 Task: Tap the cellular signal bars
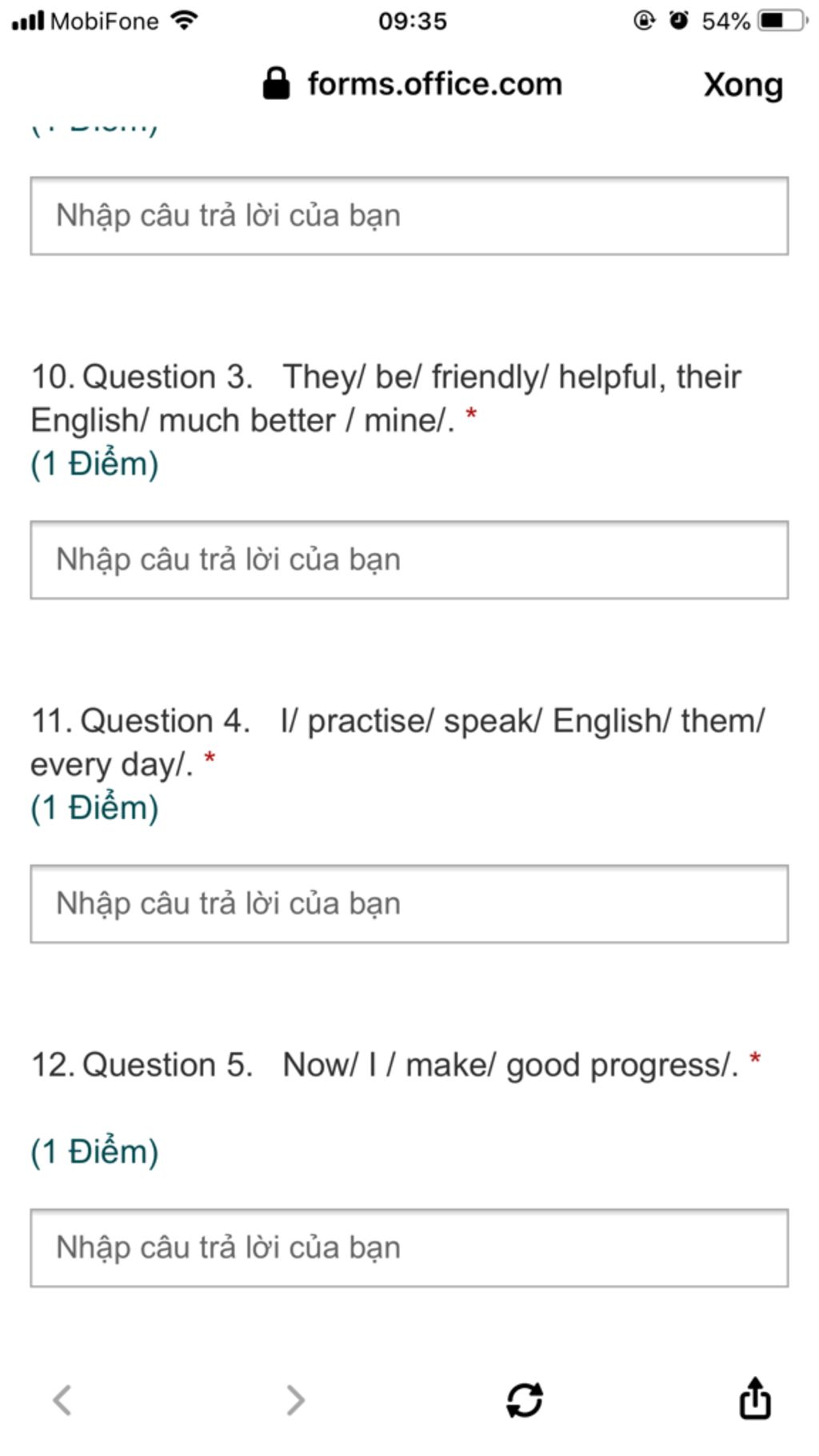(x=28, y=20)
